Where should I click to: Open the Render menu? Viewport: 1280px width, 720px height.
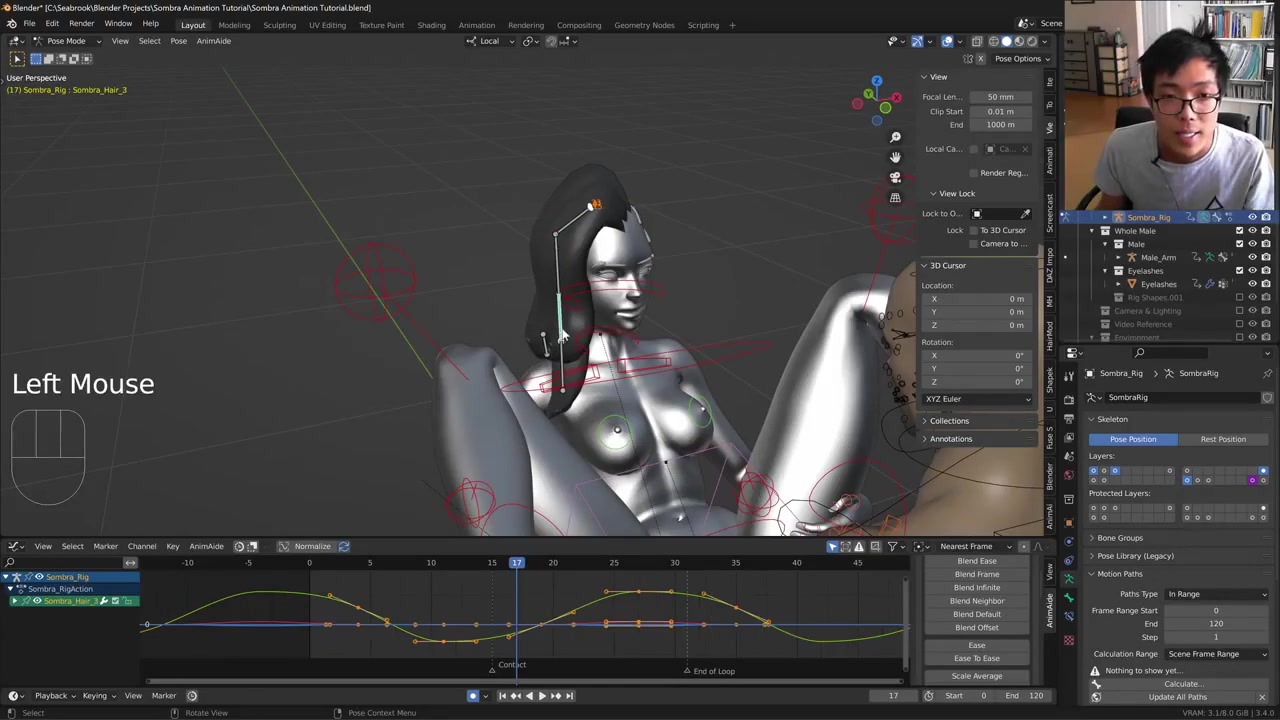[81, 24]
